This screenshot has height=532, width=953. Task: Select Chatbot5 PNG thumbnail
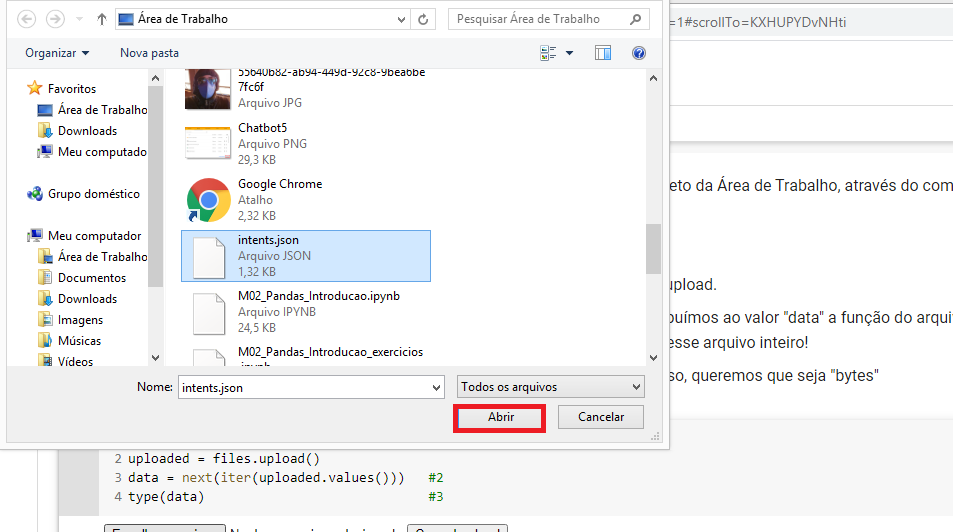tap(208, 143)
